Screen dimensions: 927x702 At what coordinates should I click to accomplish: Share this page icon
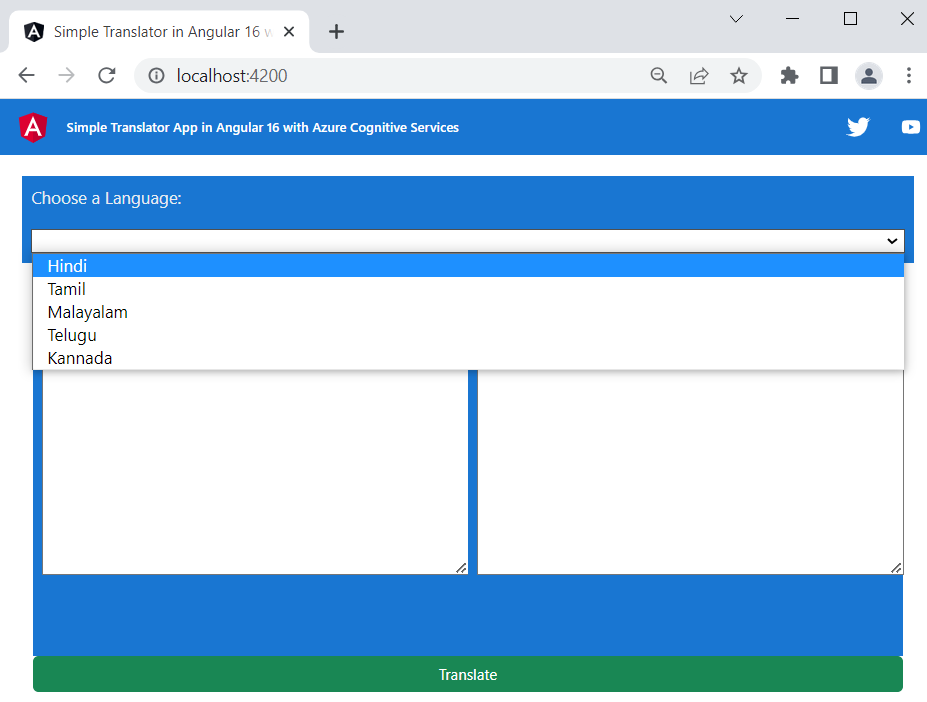(x=699, y=76)
